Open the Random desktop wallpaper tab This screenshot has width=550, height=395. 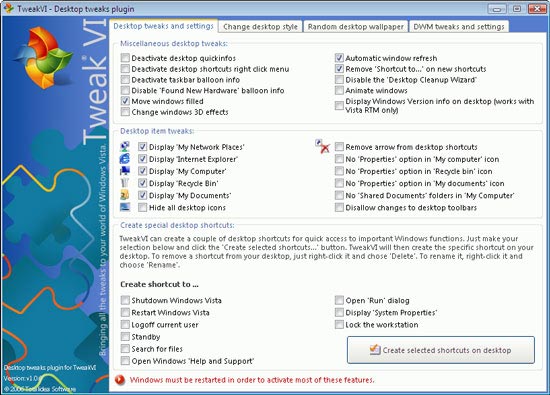(356, 27)
